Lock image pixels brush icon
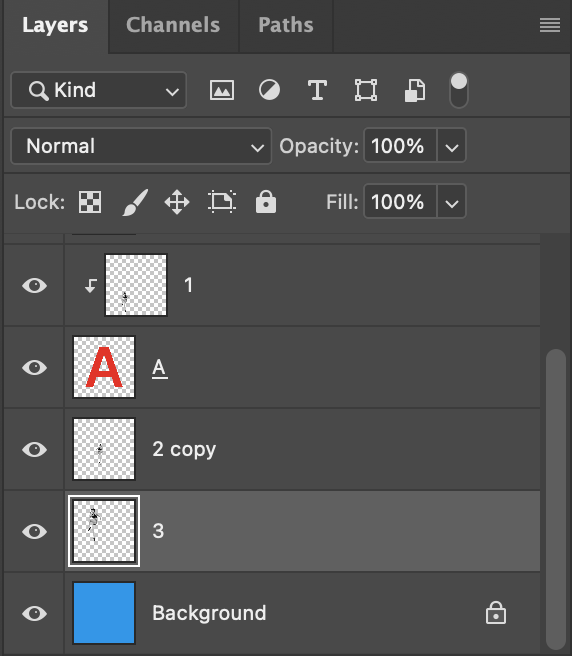This screenshot has height=656, width=572. [x=135, y=202]
